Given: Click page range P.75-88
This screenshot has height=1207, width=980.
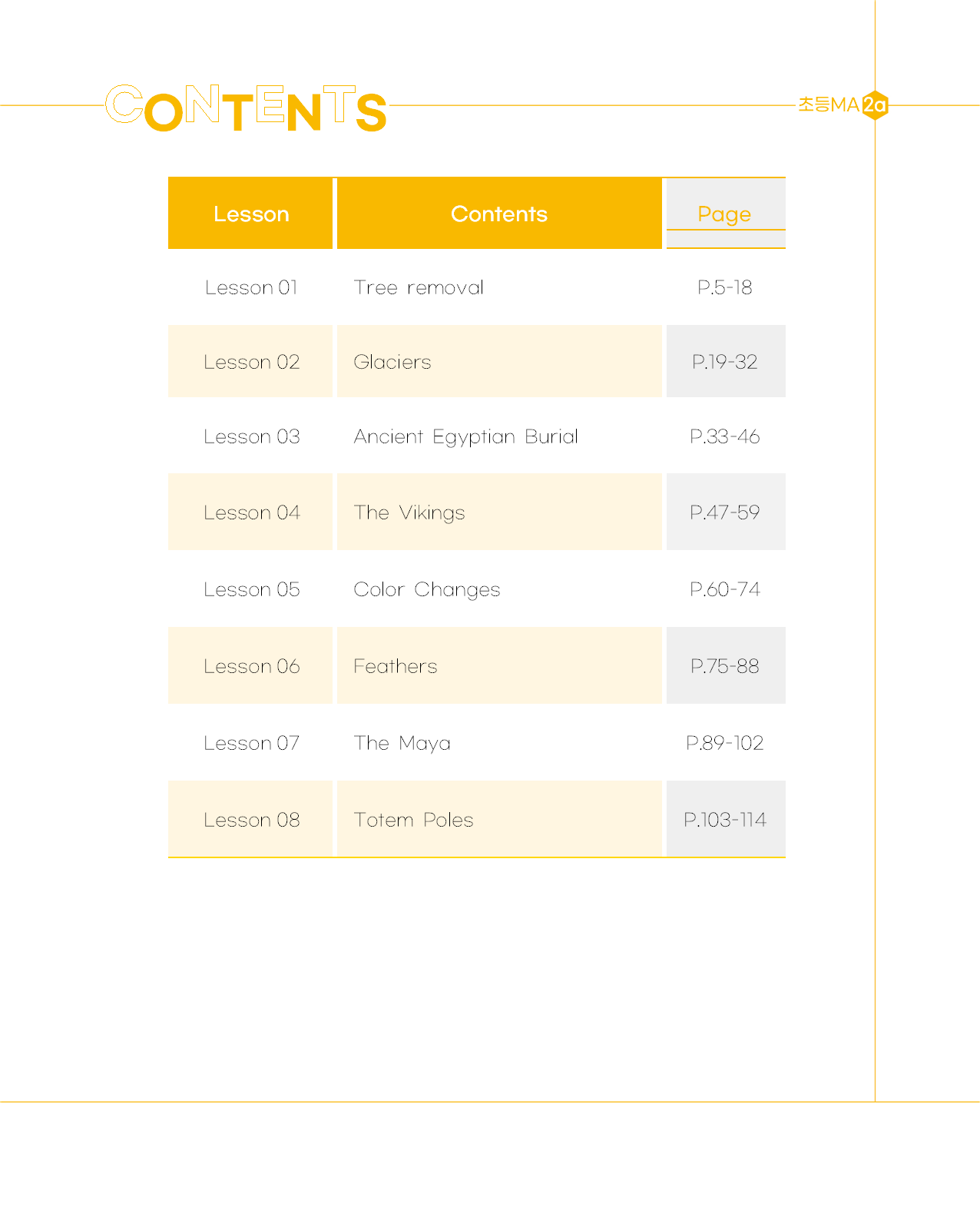Looking at the screenshot, I should (725, 666).
